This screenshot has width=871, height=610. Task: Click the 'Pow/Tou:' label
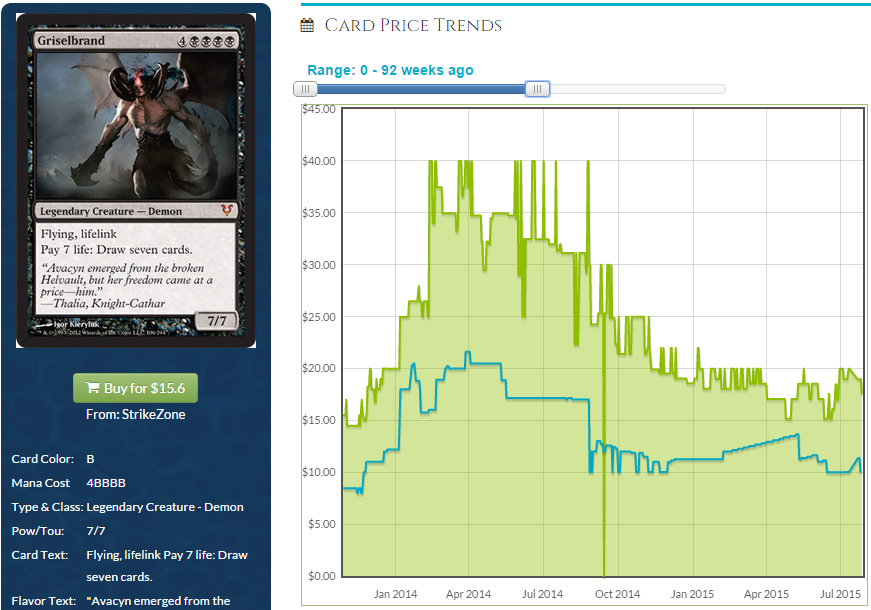tap(38, 531)
